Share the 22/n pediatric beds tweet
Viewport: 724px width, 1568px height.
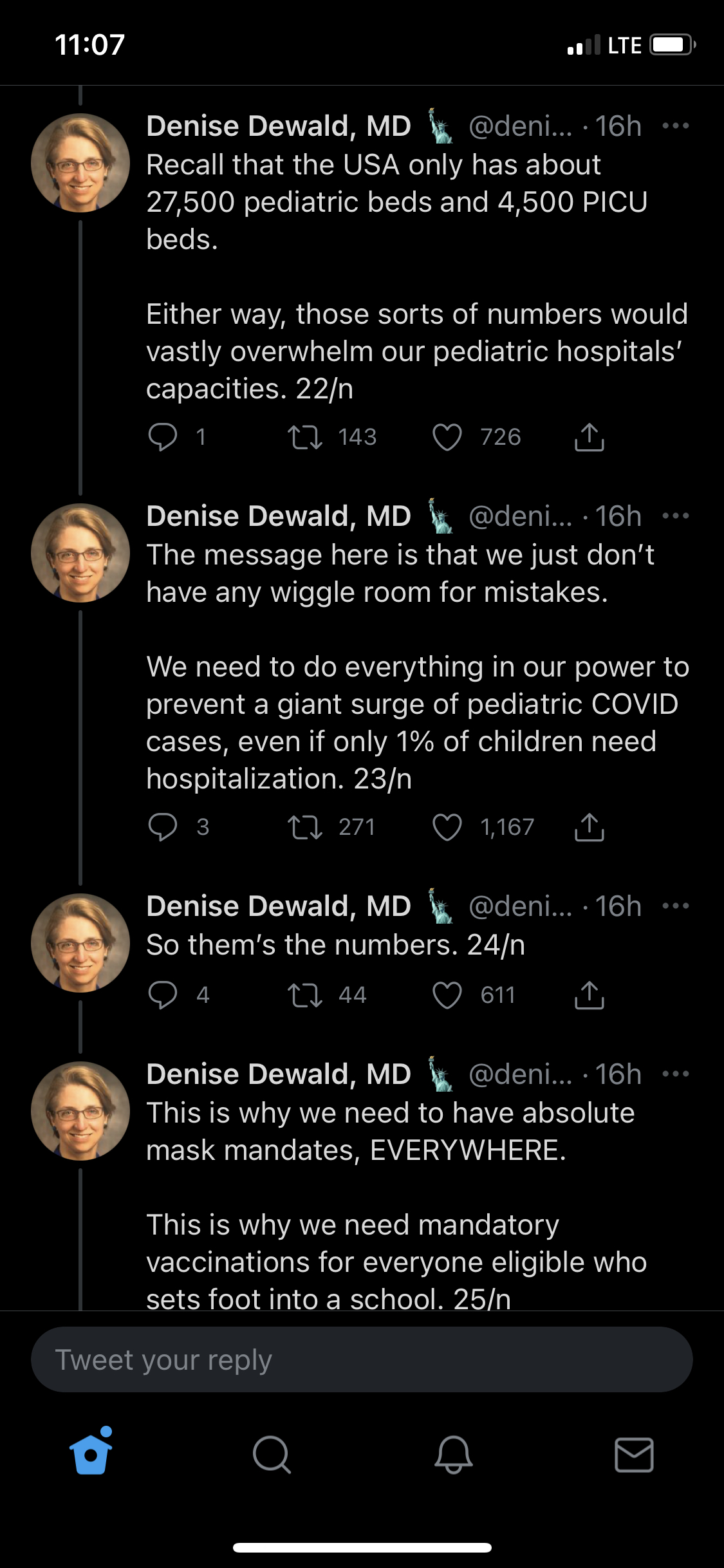pos(589,438)
